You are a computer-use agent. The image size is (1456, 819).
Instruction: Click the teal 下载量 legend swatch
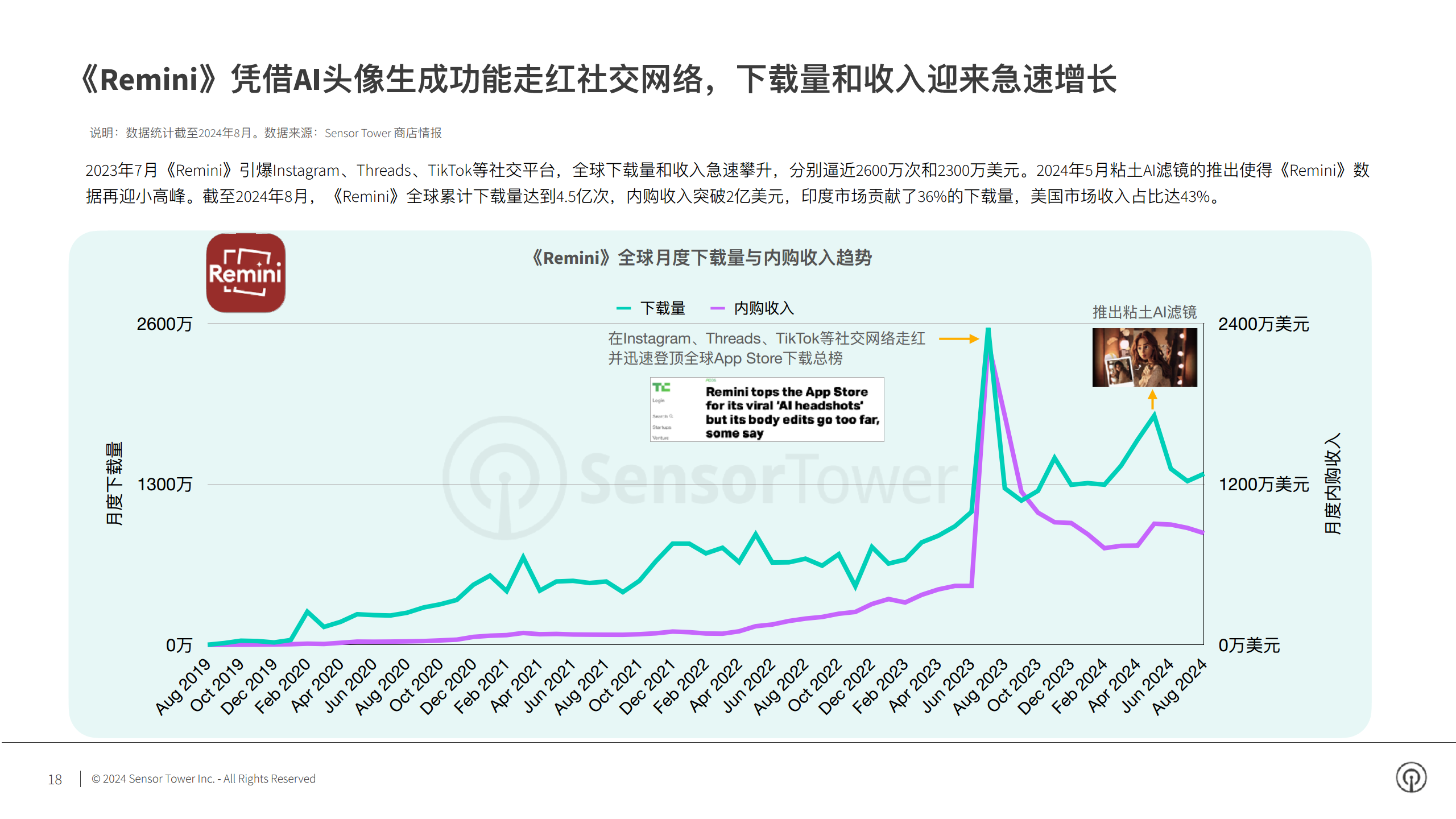(x=623, y=308)
